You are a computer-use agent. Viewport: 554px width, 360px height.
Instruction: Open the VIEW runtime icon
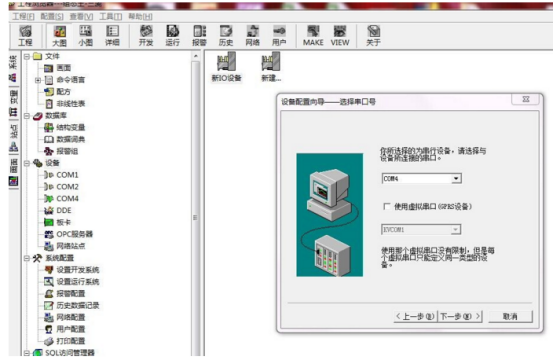point(340,36)
